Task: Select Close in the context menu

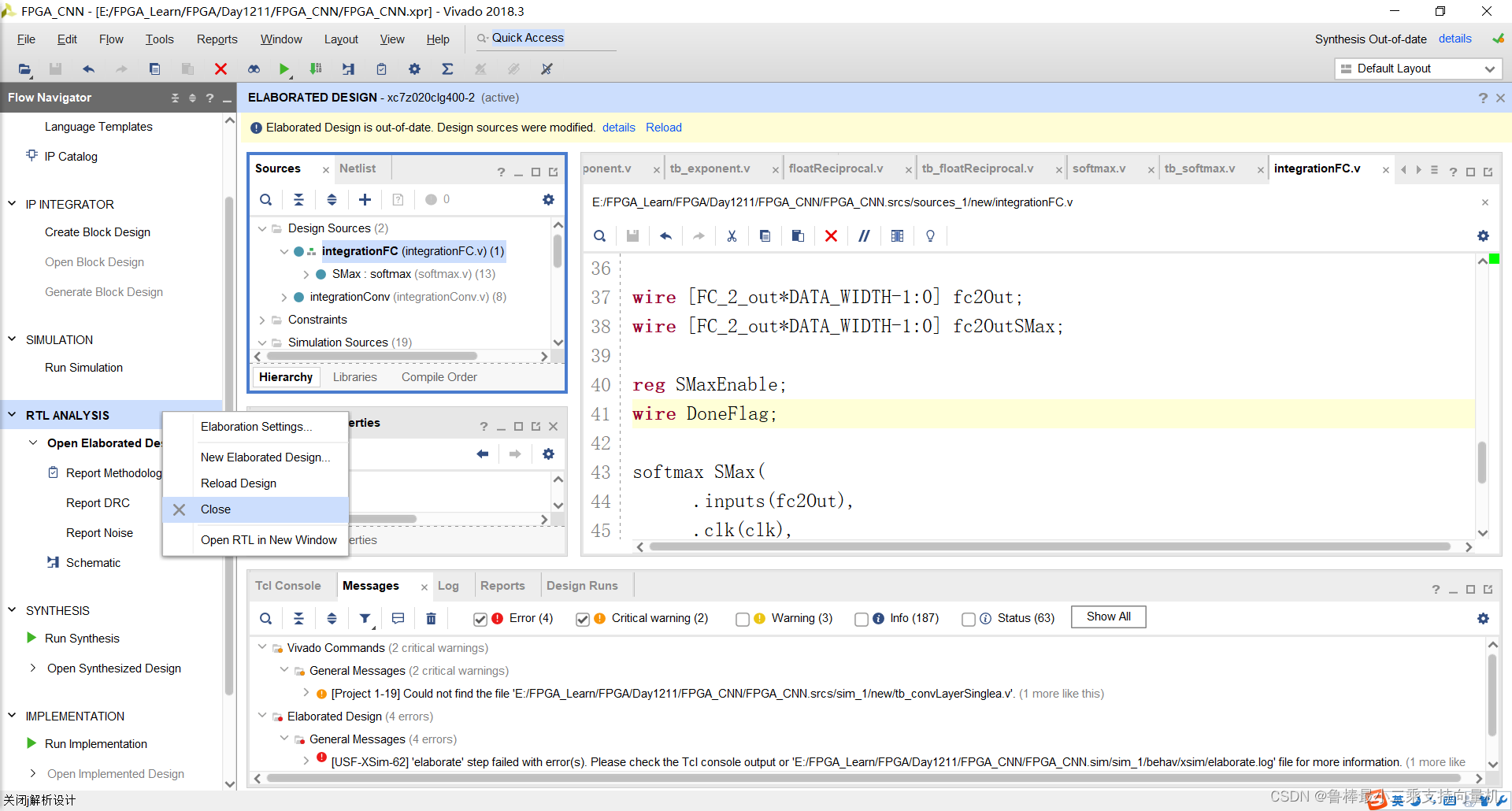Action: click(x=255, y=509)
